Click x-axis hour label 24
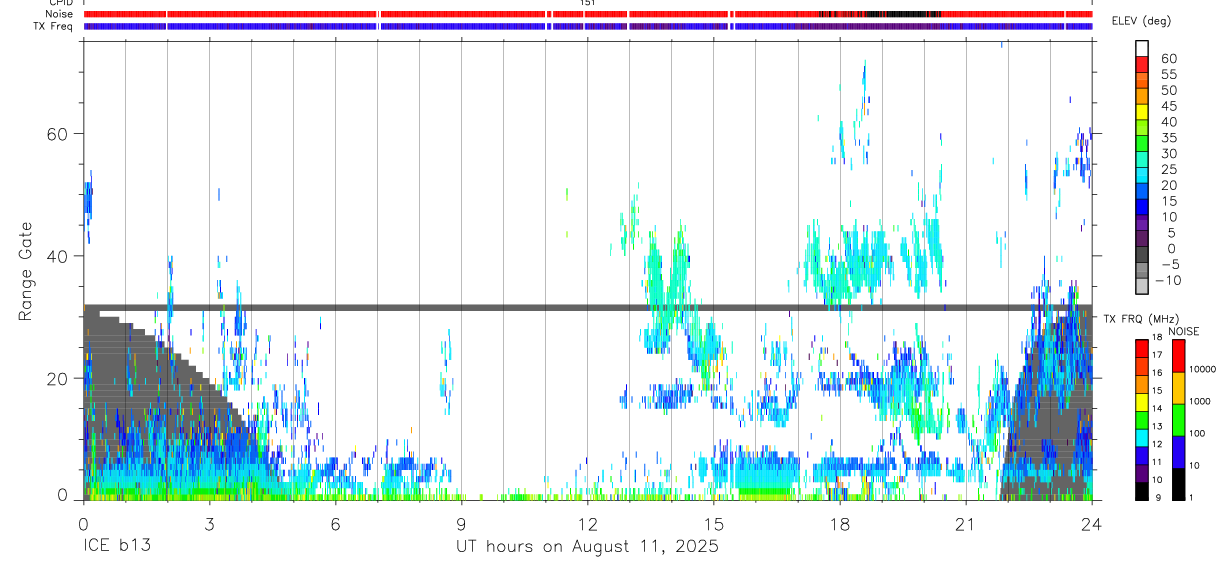 pos(1091,524)
